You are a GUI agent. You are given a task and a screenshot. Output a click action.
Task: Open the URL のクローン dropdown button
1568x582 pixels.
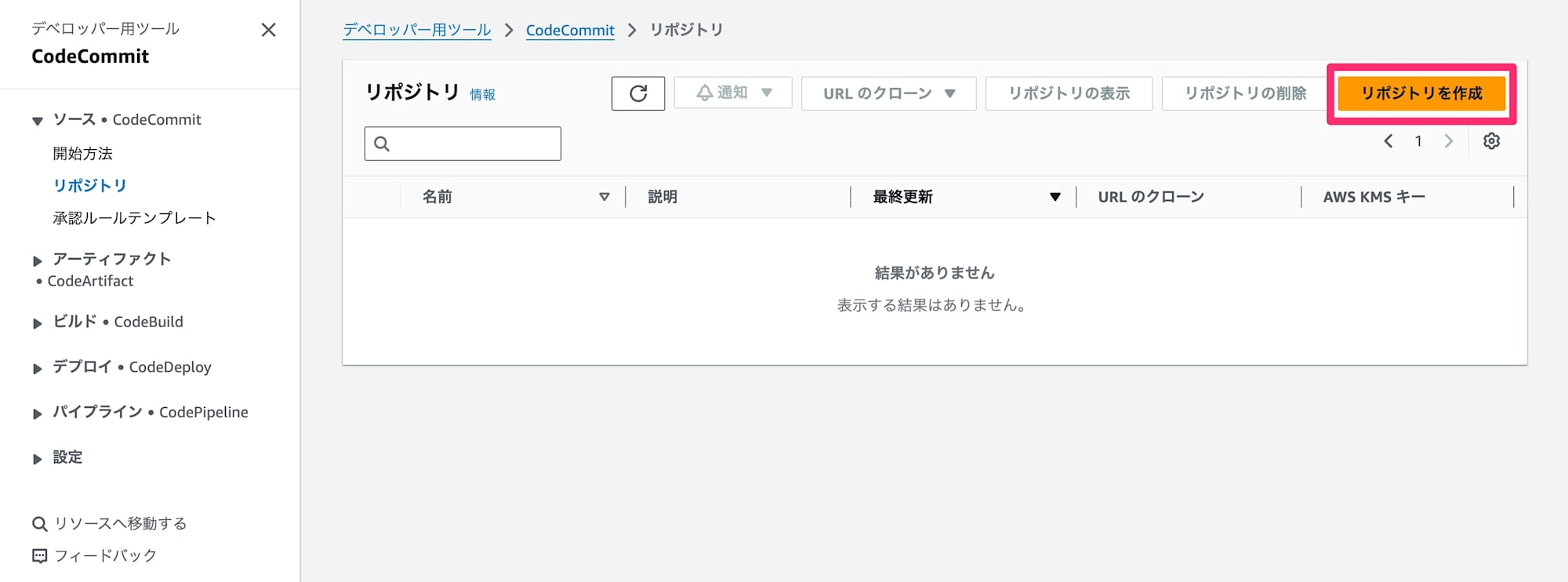pyautogui.click(x=888, y=93)
